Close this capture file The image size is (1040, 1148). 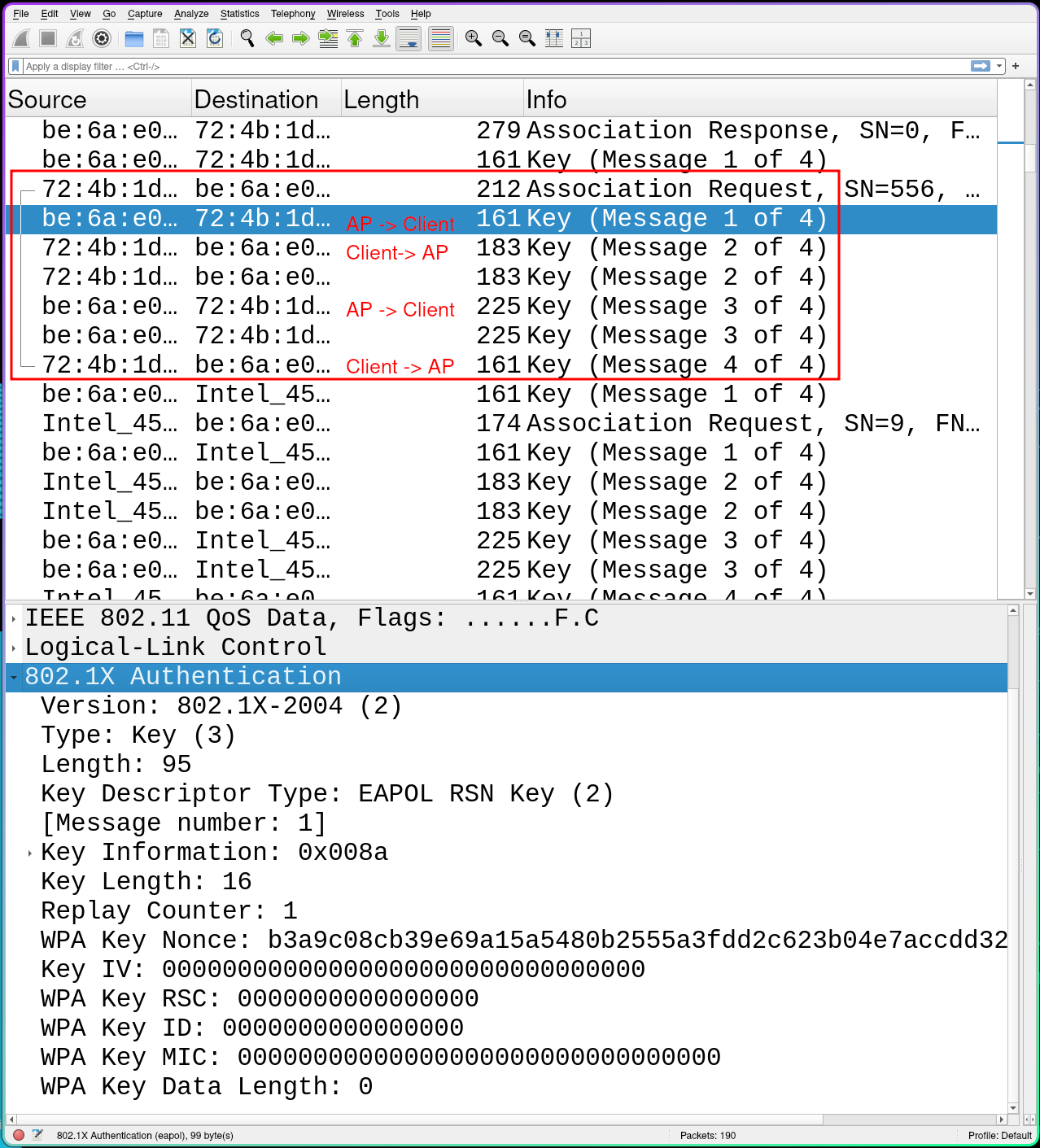click(x=188, y=38)
